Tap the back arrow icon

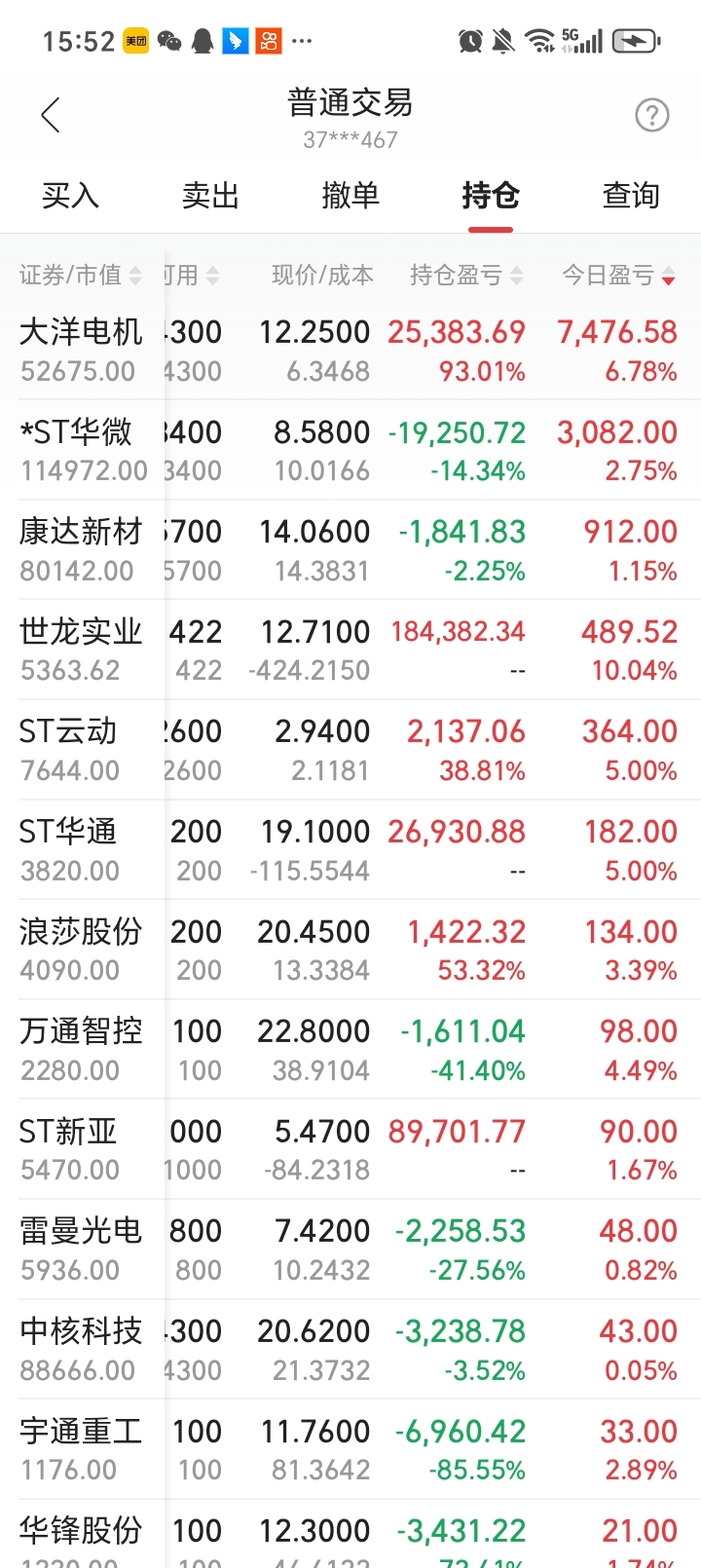(x=51, y=115)
